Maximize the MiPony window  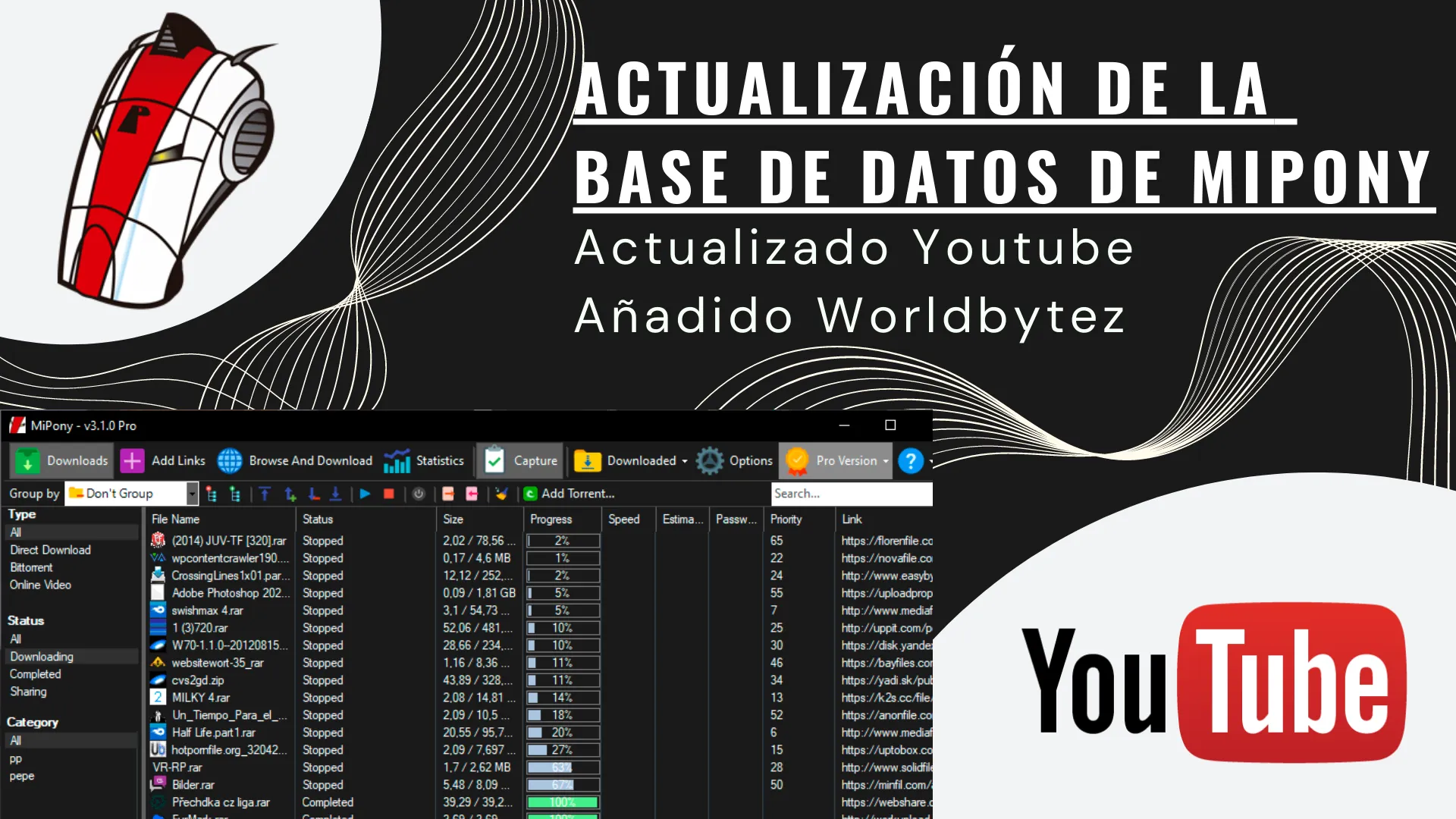(x=890, y=425)
